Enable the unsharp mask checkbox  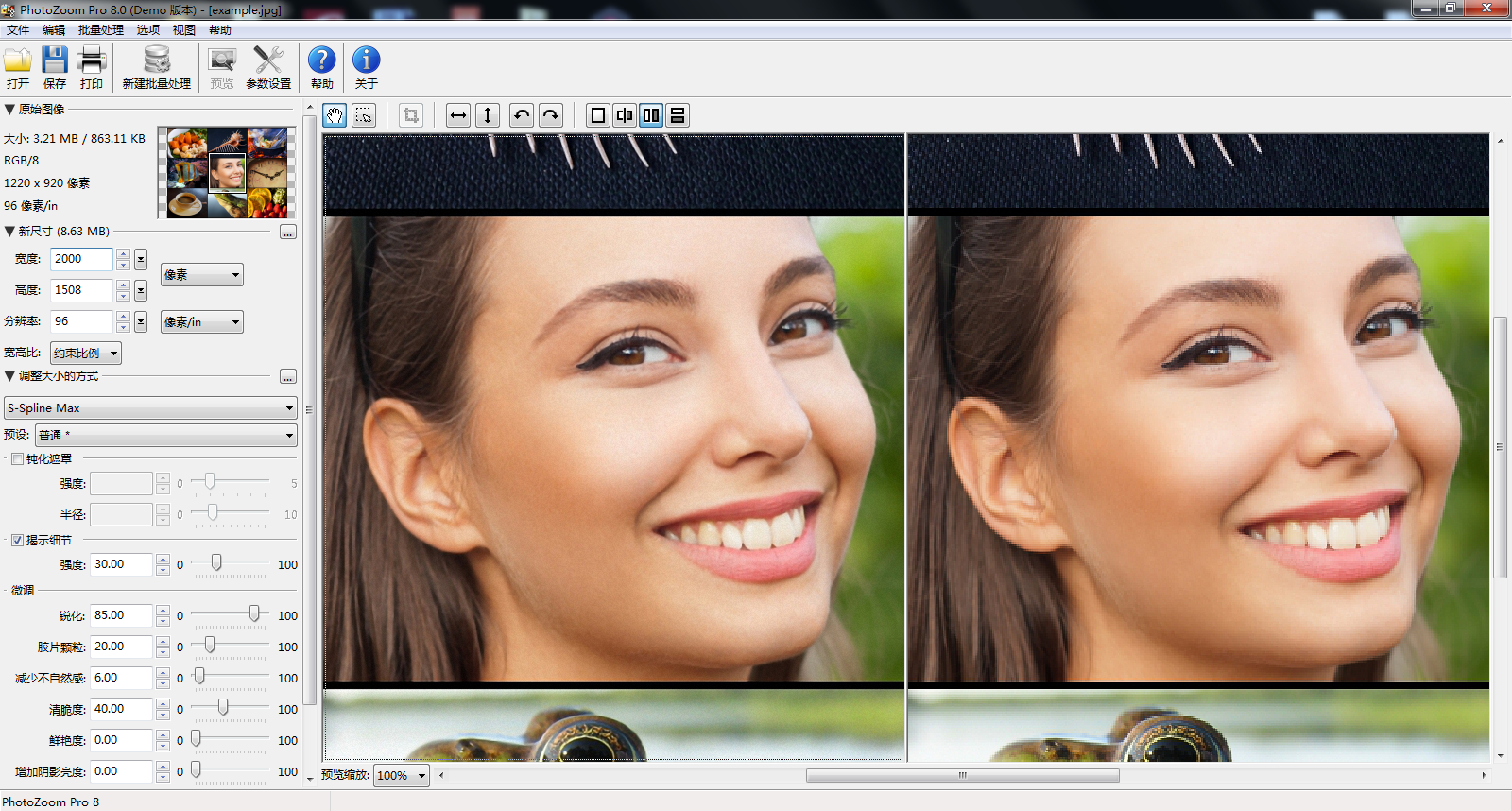tap(17, 459)
